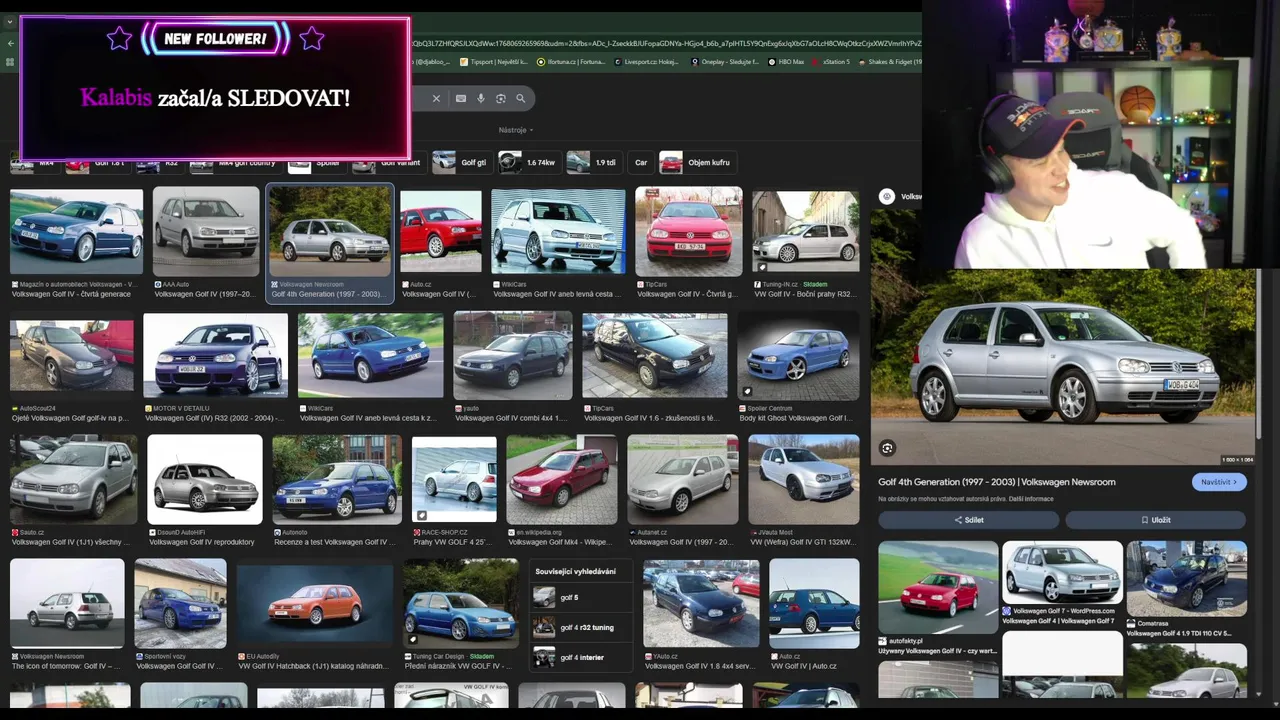Open Golf 4th Generation Volkswagen Newsroom title
The height and width of the screenshot is (720, 1280).
click(x=997, y=482)
